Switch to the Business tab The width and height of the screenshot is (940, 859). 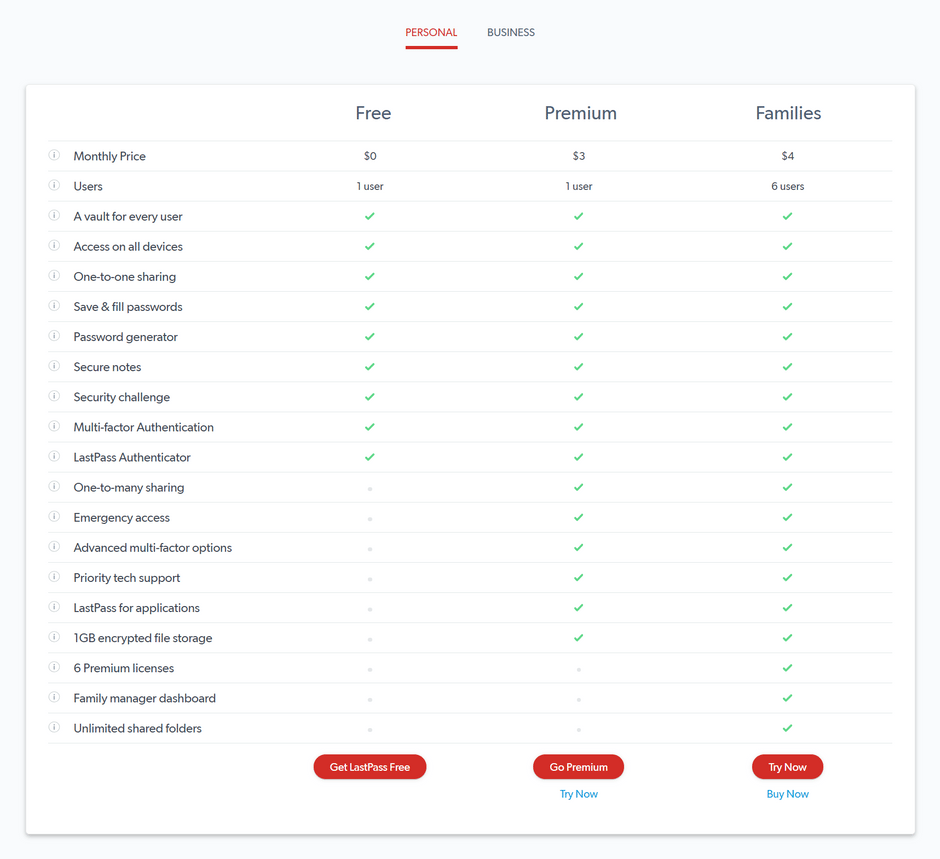point(511,32)
